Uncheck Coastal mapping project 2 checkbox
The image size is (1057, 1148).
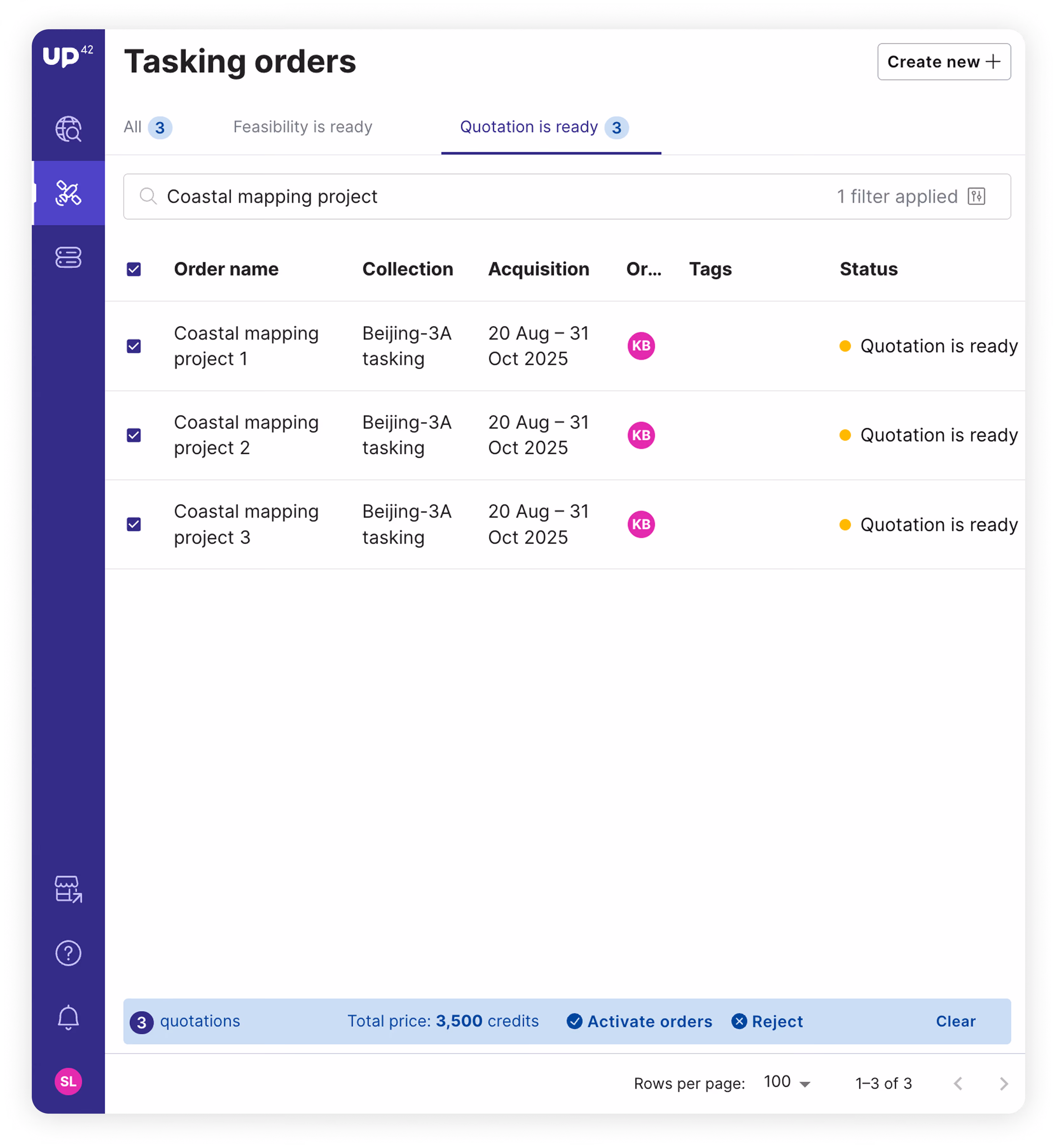pyautogui.click(x=134, y=435)
